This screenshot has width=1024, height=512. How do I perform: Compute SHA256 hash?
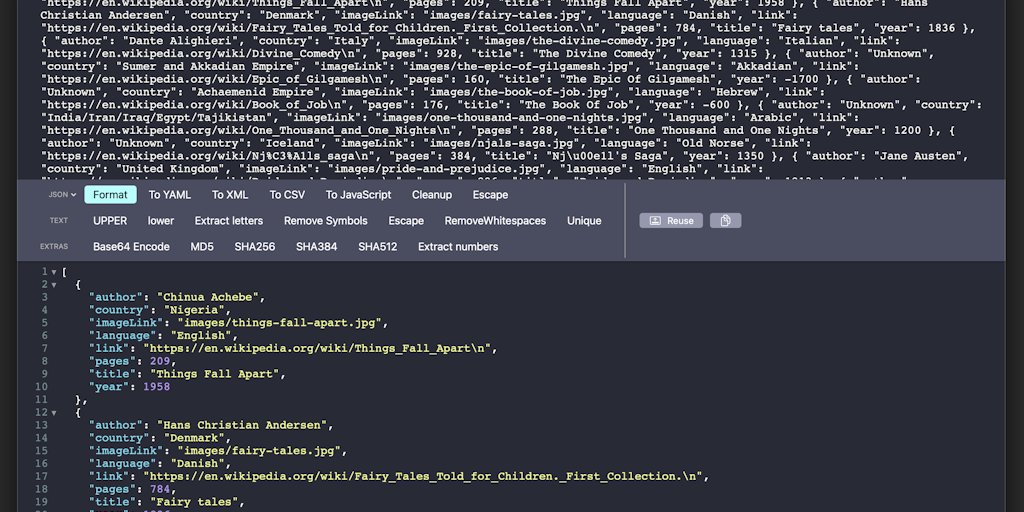255,247
